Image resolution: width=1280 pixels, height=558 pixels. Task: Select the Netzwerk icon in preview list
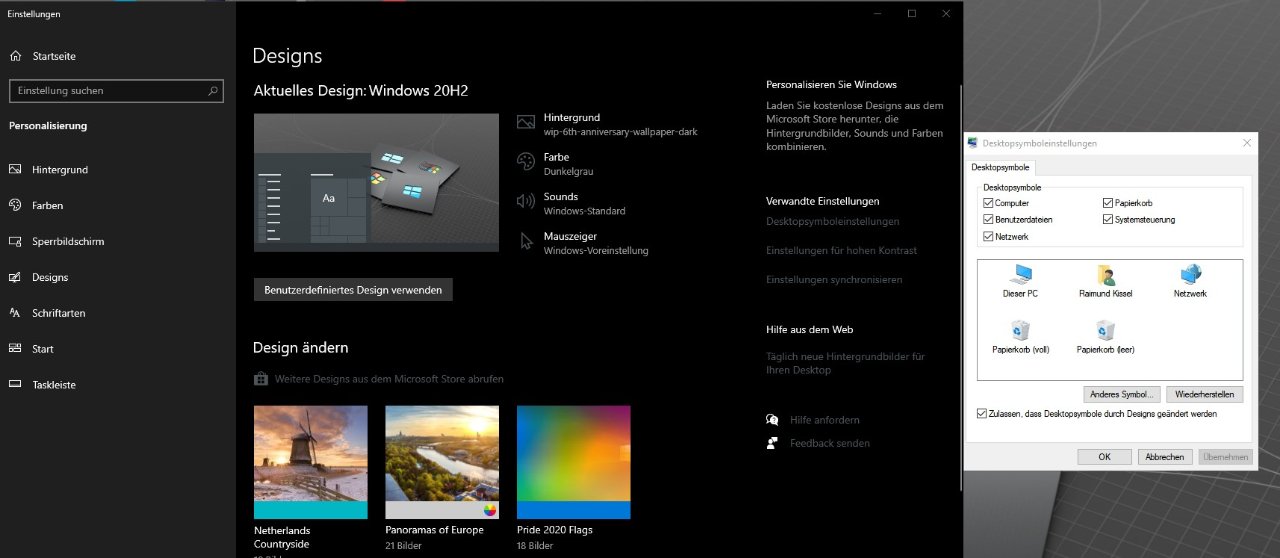[1190, 275]
